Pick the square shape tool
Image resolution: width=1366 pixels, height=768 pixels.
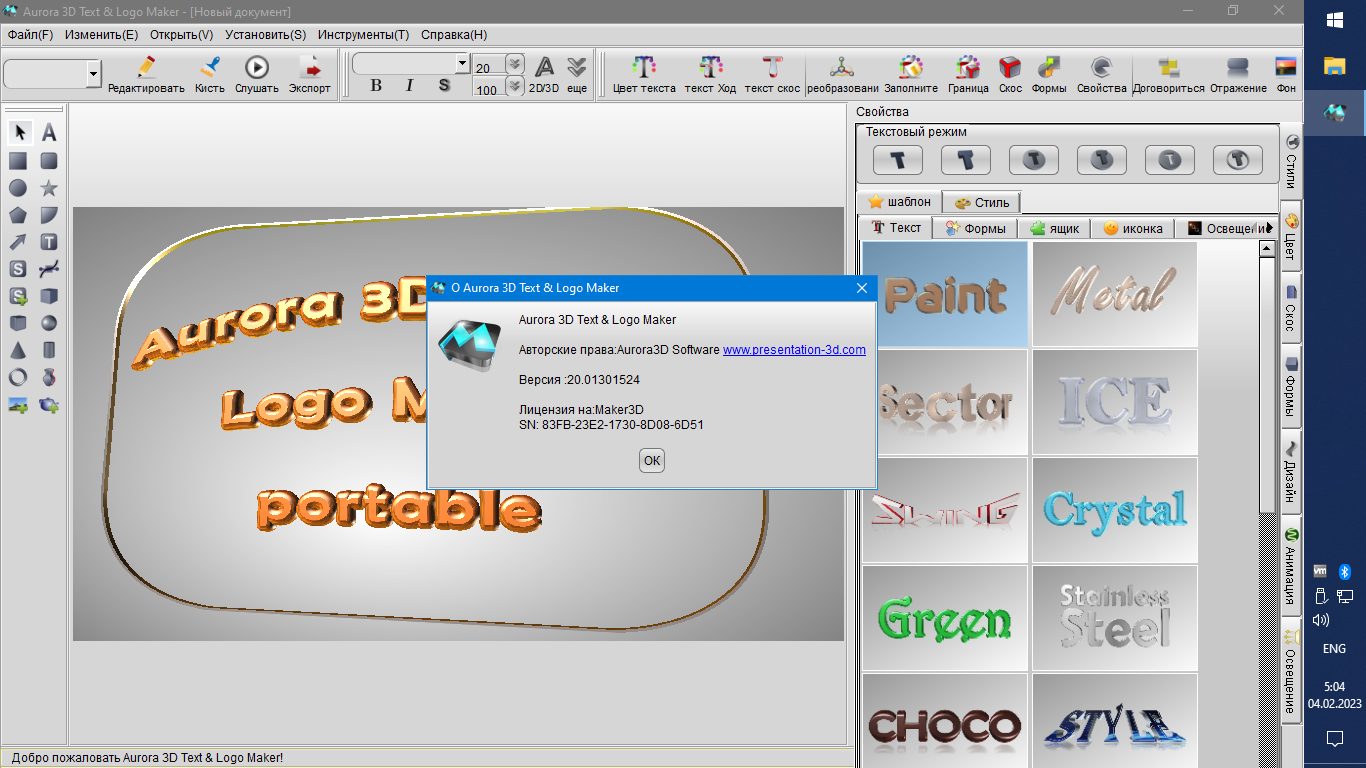[x=18, y=161]
